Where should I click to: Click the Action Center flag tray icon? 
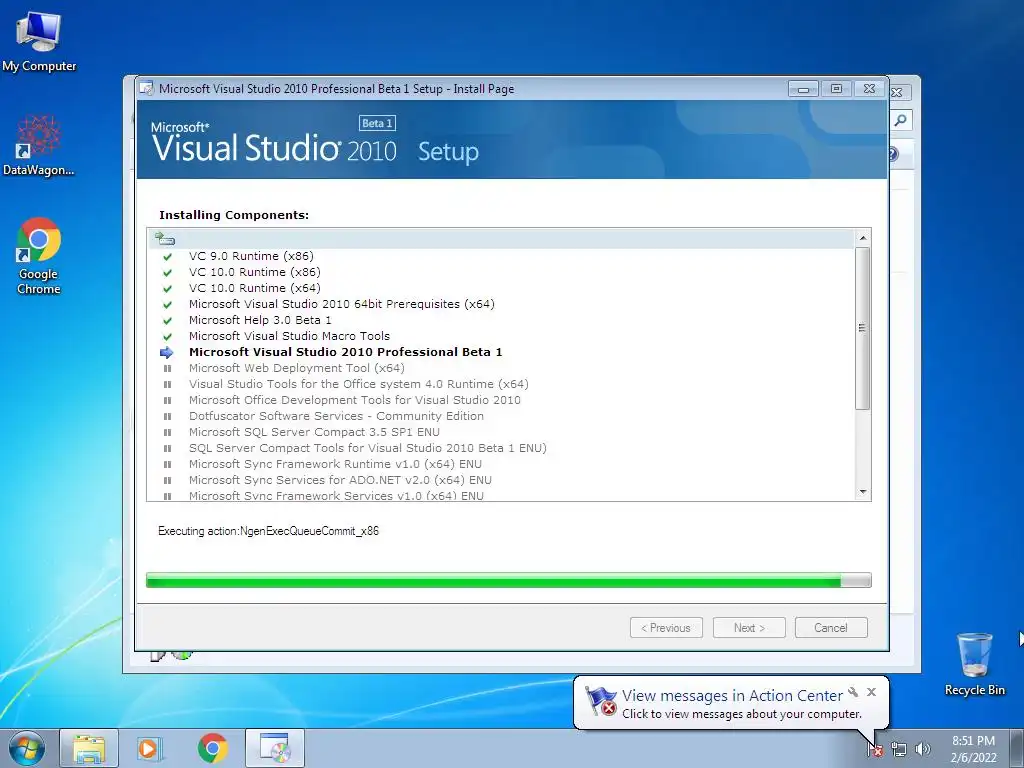coord(875,749)
